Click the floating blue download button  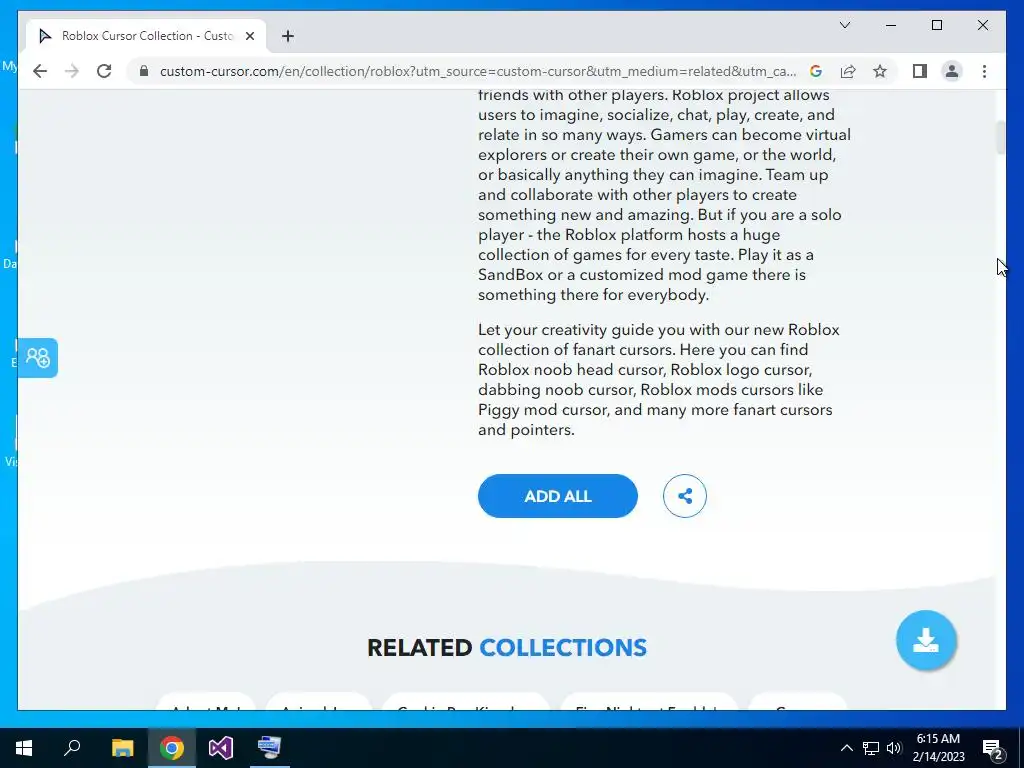tap(926, 640)
